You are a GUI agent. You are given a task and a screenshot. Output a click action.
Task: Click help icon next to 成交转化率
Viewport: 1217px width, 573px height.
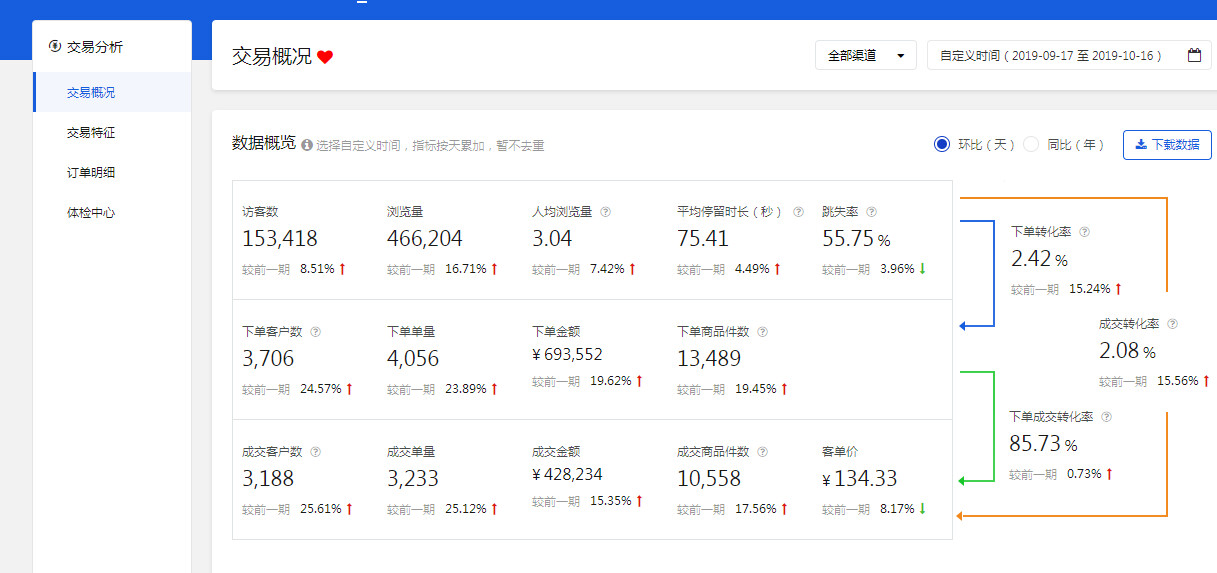[1172, 324]
